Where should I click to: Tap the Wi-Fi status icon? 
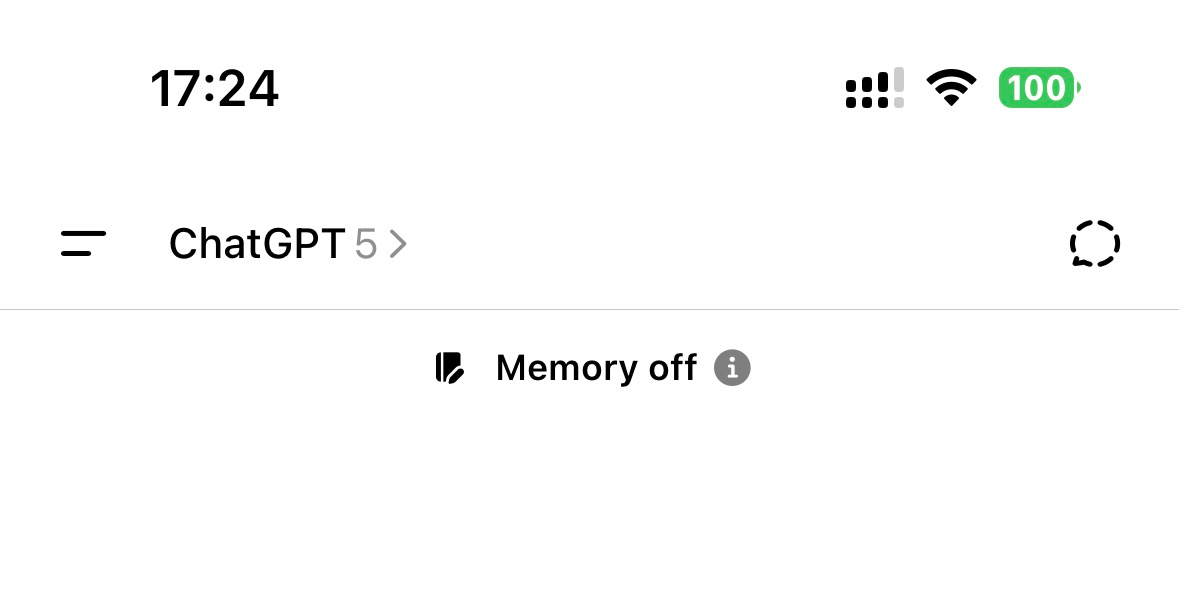coord(951,89)
